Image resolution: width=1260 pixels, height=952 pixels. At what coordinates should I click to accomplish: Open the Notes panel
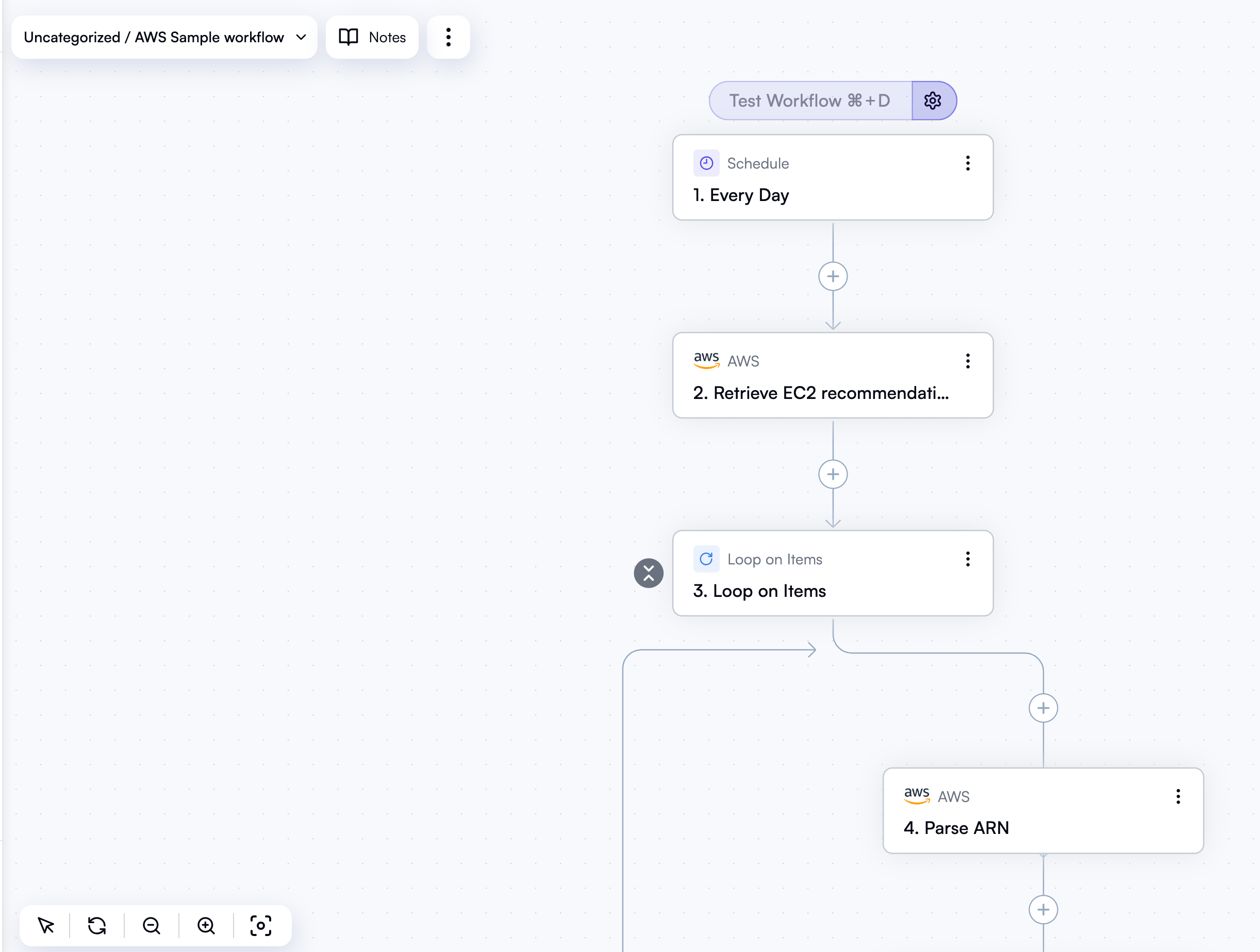click(372, 37)
